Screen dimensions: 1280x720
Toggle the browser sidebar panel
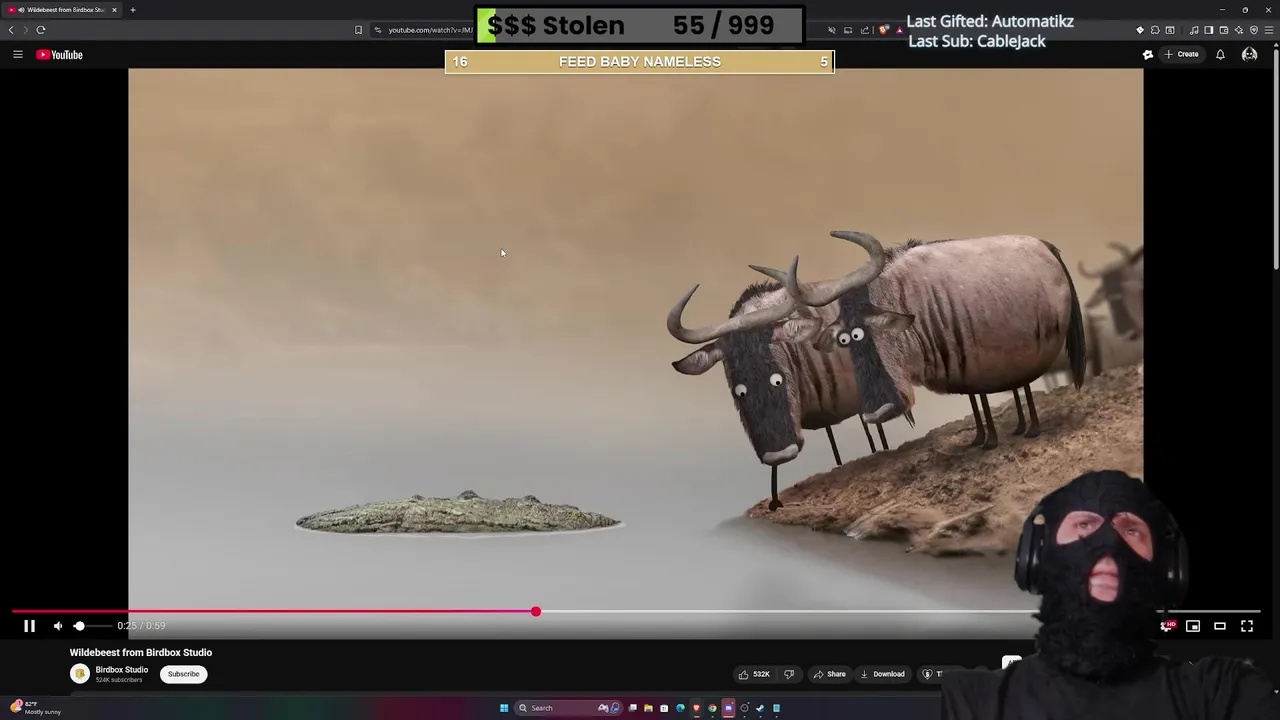point(1208,30)
